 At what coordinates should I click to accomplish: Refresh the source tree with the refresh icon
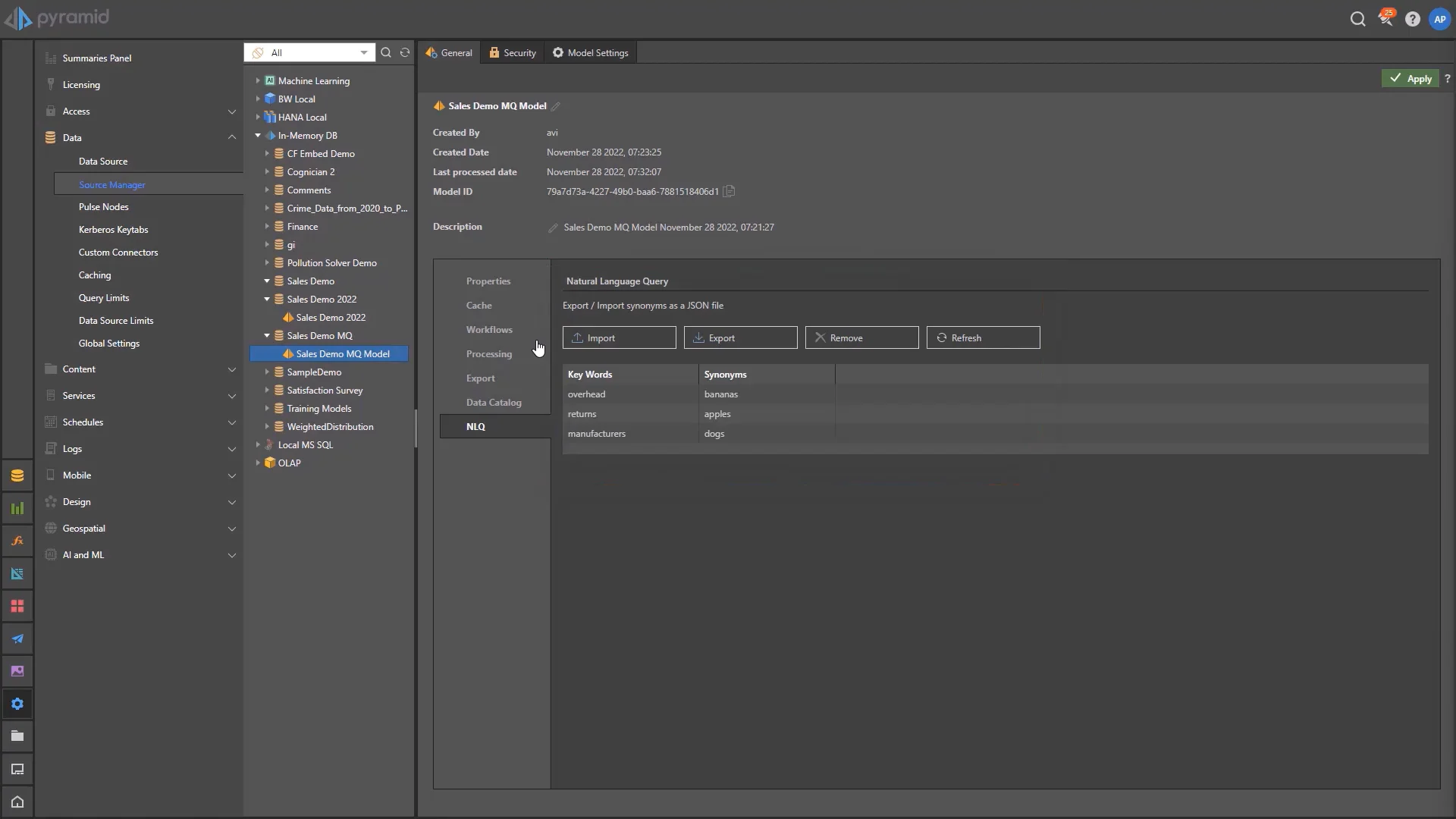405,52
